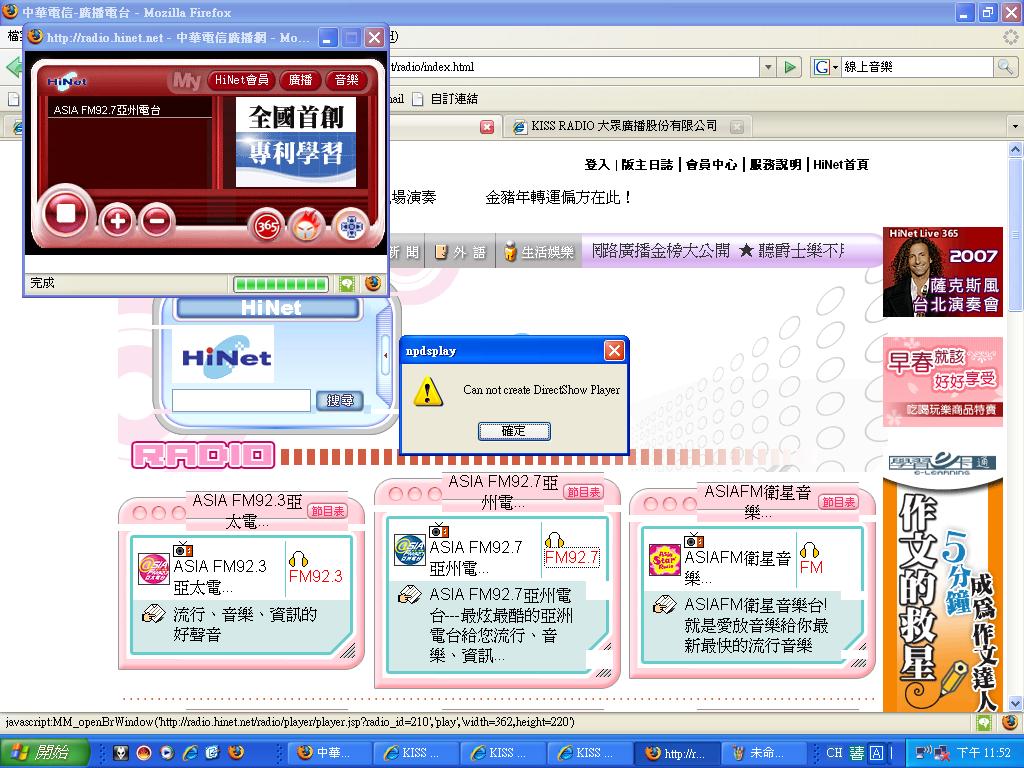Click the 全國首創 專利學習 banner in player

pos(296,142)
